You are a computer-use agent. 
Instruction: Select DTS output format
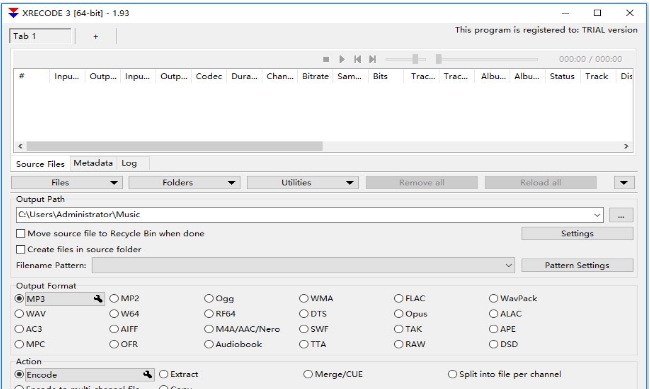point(313,314)
